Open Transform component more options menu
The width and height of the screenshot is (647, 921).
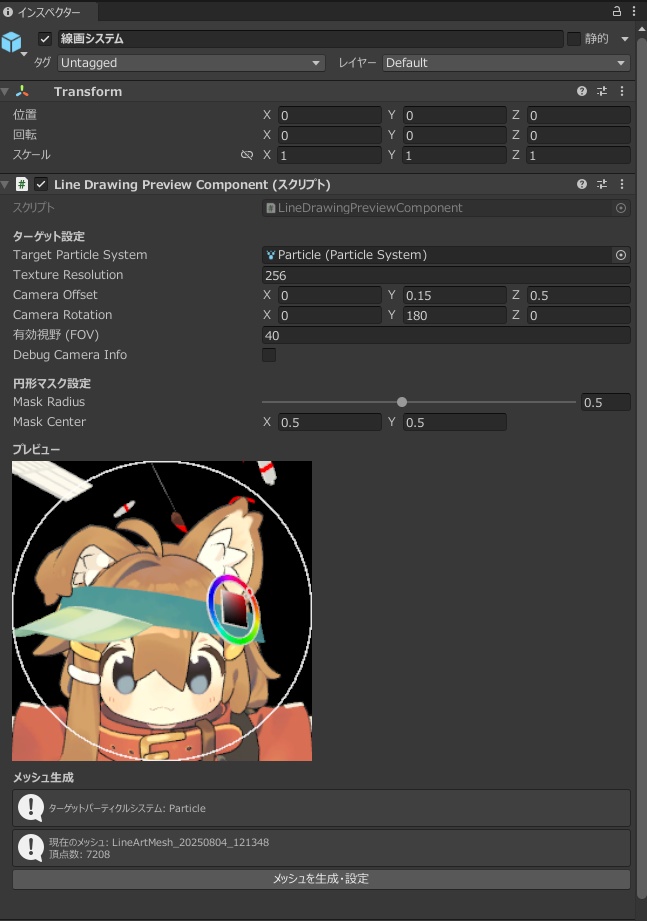[622, 91]
